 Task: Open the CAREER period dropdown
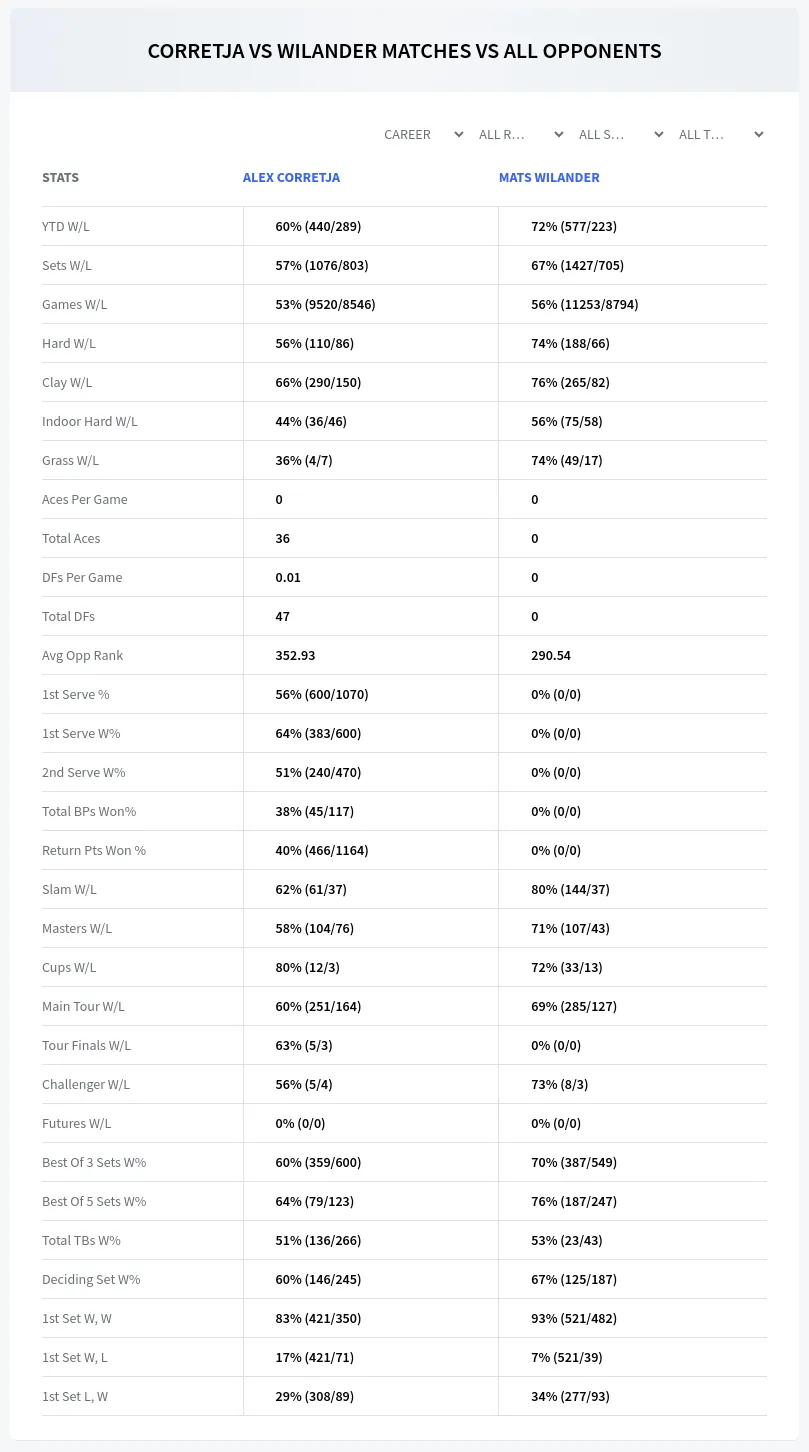click(422, 134)
